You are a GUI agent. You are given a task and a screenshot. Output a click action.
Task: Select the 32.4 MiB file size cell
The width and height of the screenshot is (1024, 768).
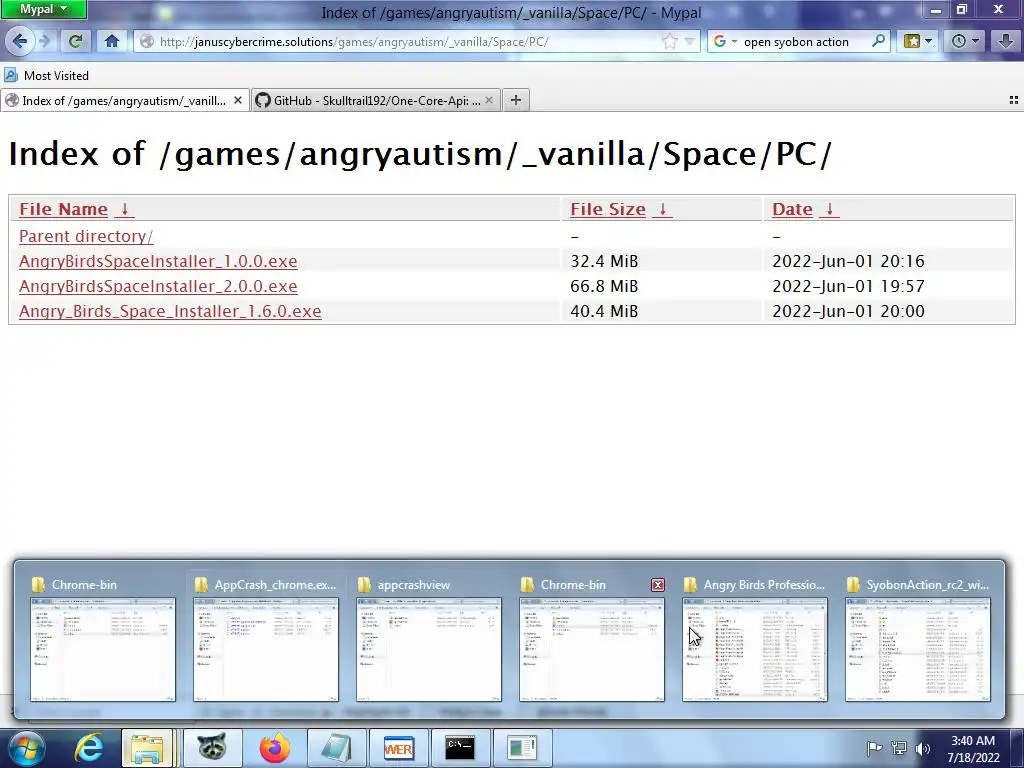(x=604, y=261)
